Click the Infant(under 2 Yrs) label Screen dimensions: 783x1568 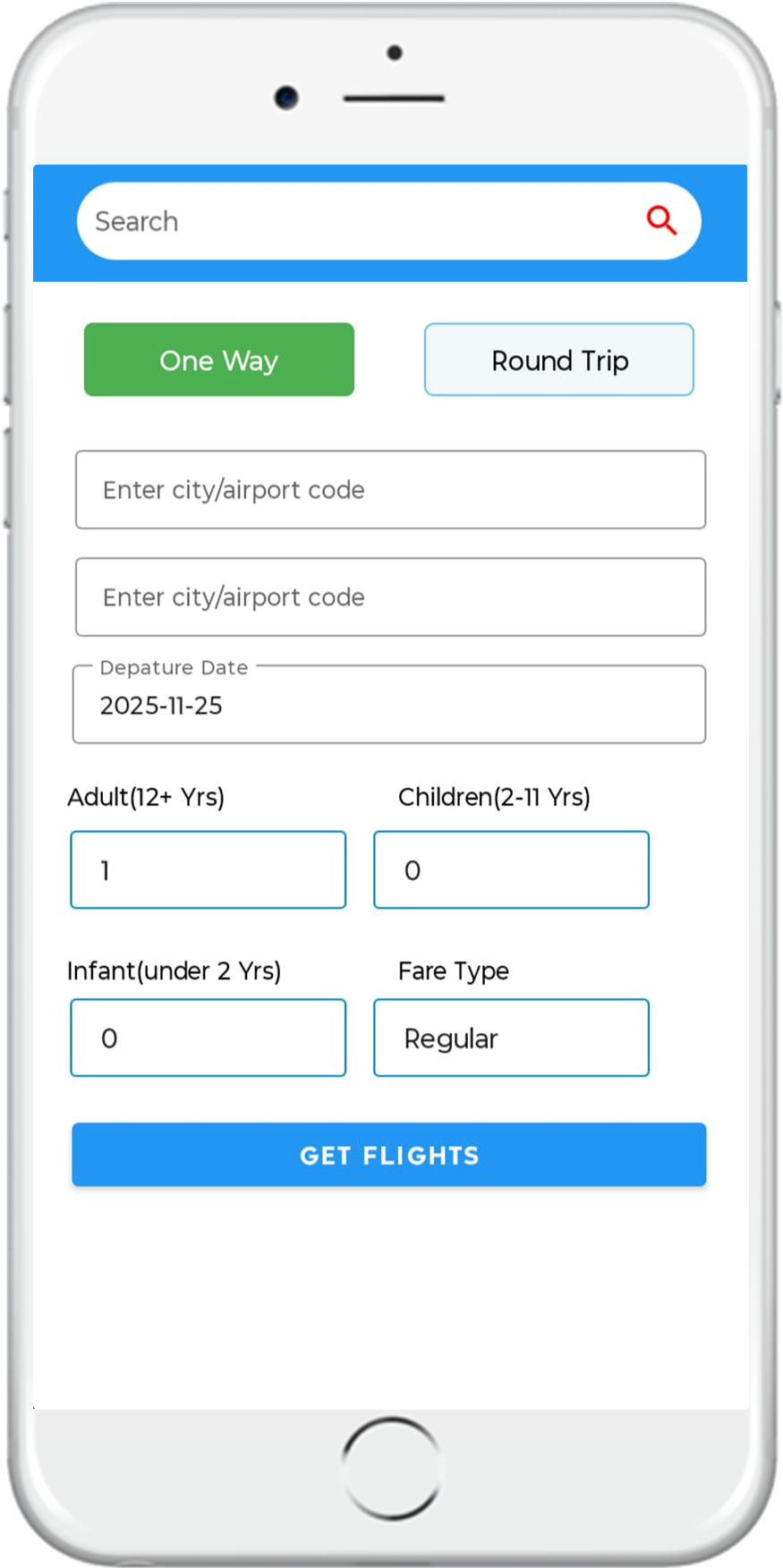tap(174, 970)
